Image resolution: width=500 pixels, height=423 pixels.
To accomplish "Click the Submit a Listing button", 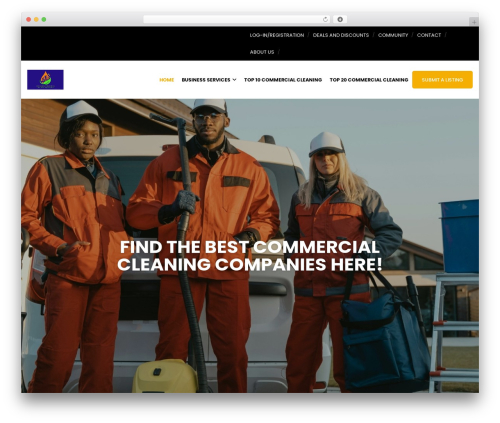I will pos(442,80).
